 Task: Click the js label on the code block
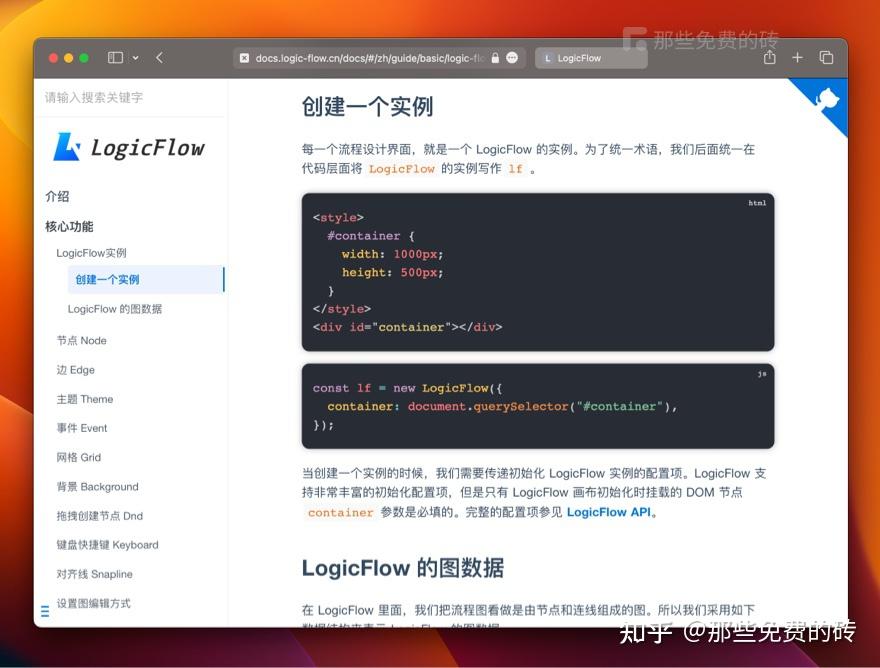(x=762, y=374)
